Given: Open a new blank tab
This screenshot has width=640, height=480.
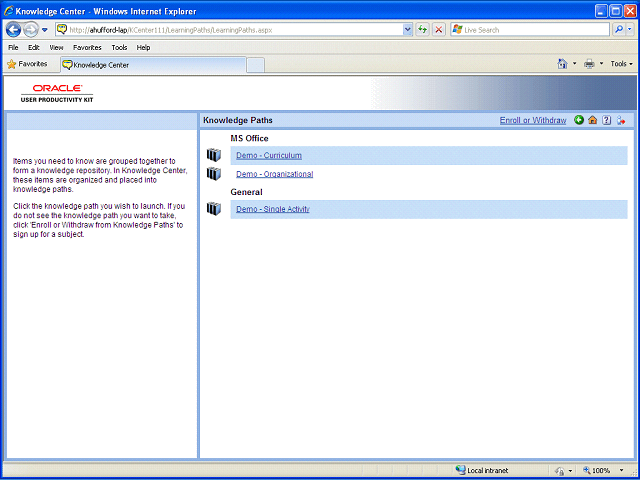Looking at the screenshot, I should click(x=256, y=65).
